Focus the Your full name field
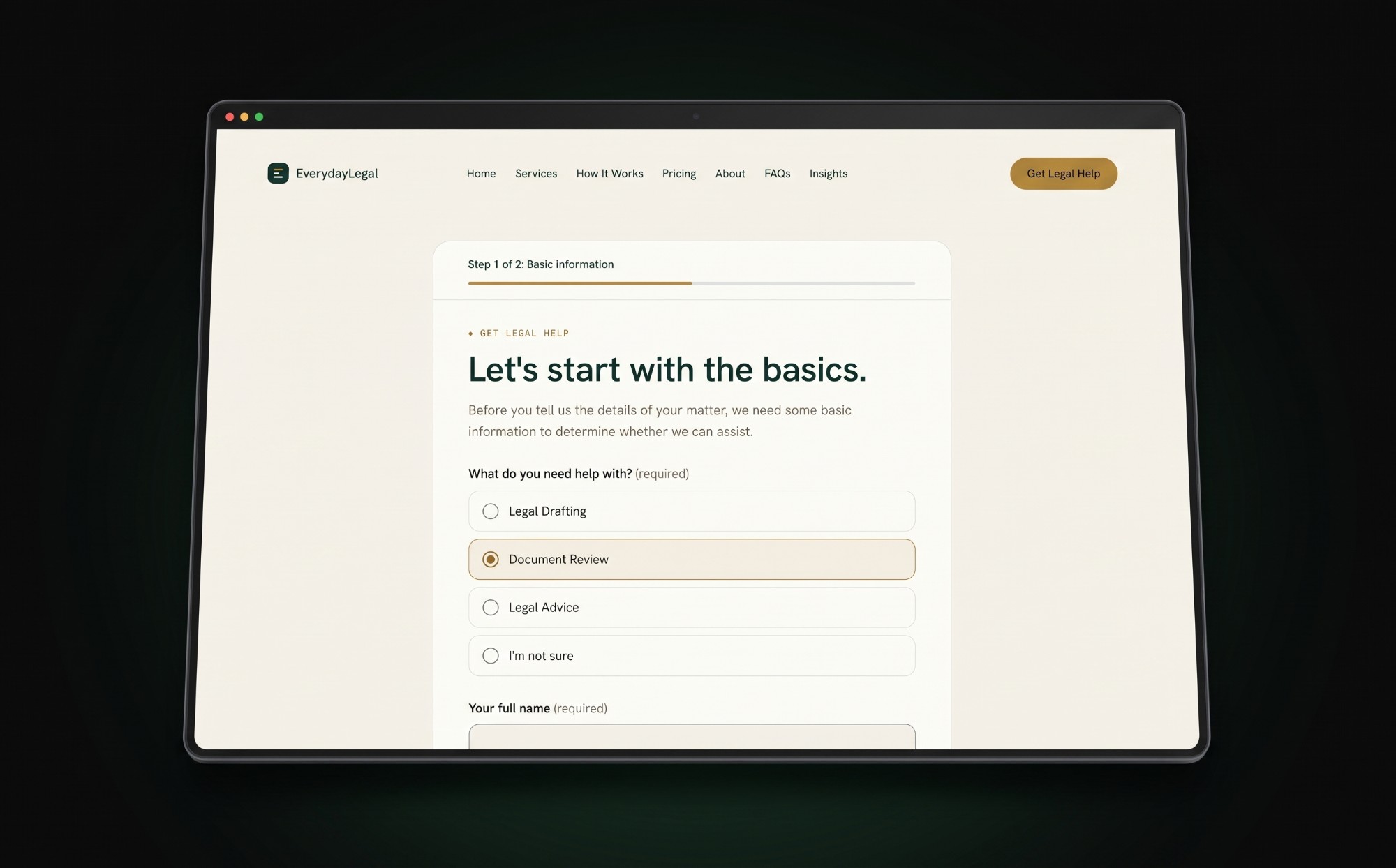The image size is (1396, 868). [x=692, y=737]
